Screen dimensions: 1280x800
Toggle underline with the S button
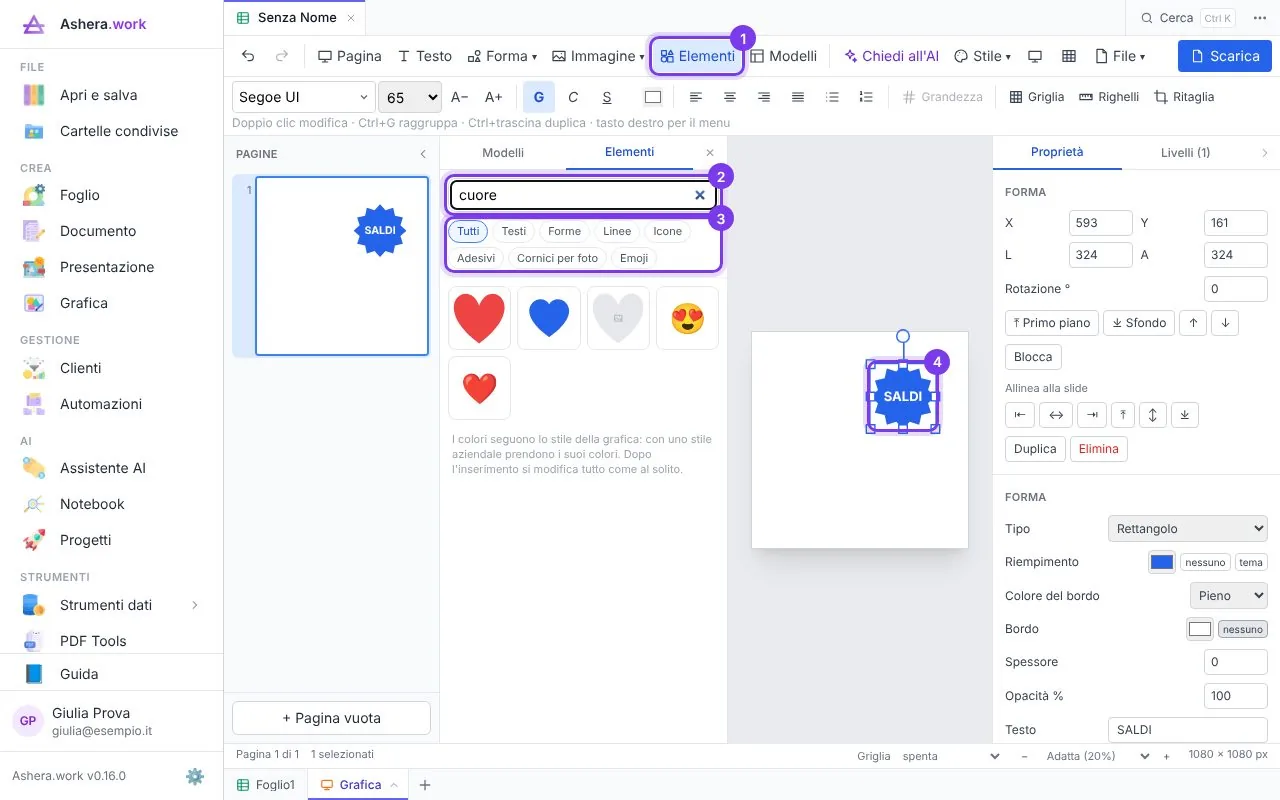(x=607, y=97)
